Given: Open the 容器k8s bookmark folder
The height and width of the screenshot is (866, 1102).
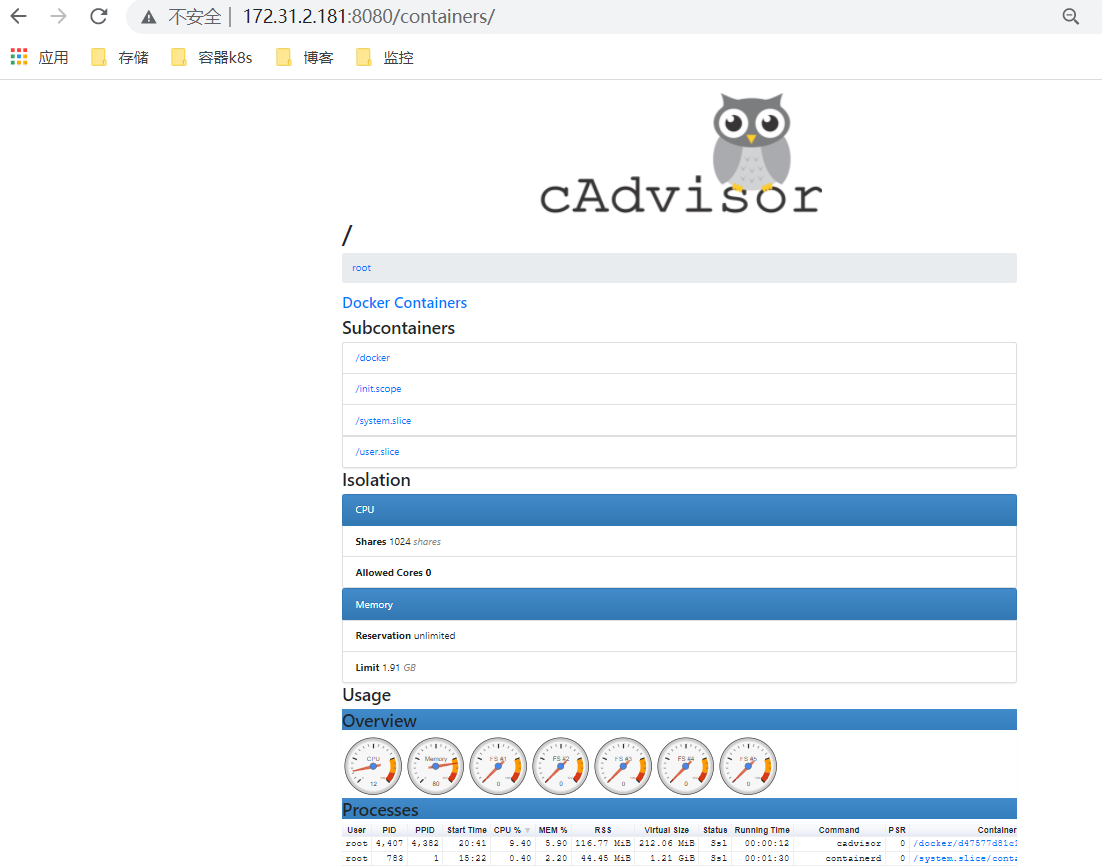Looking at the screenshot, I should [212, 58].
